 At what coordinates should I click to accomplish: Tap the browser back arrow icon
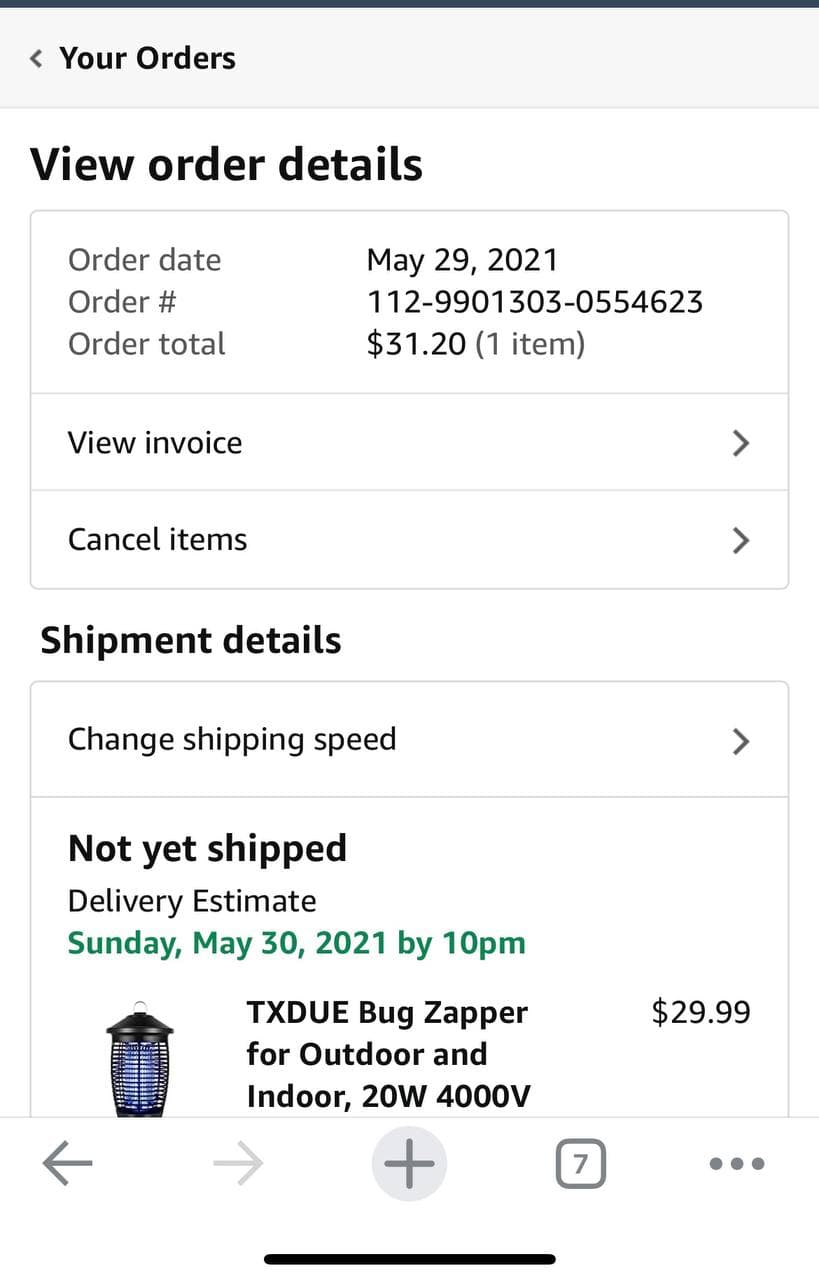pyautogui.click(x=68, y=1164)
